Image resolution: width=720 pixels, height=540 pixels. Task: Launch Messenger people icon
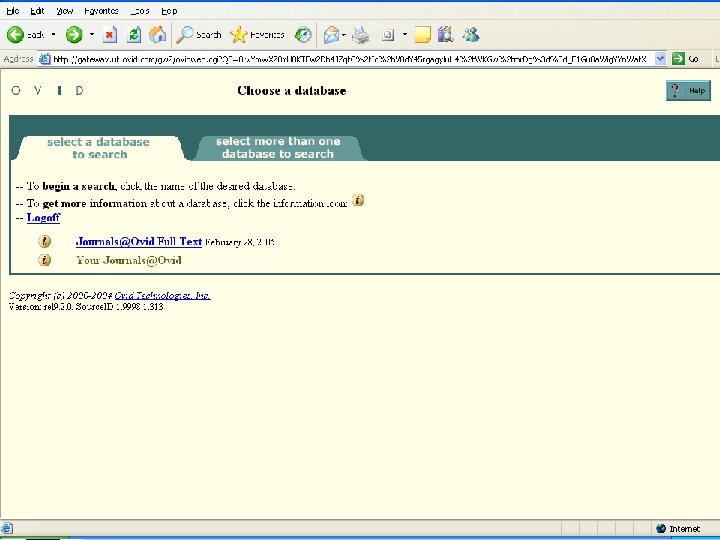point(471,34)
